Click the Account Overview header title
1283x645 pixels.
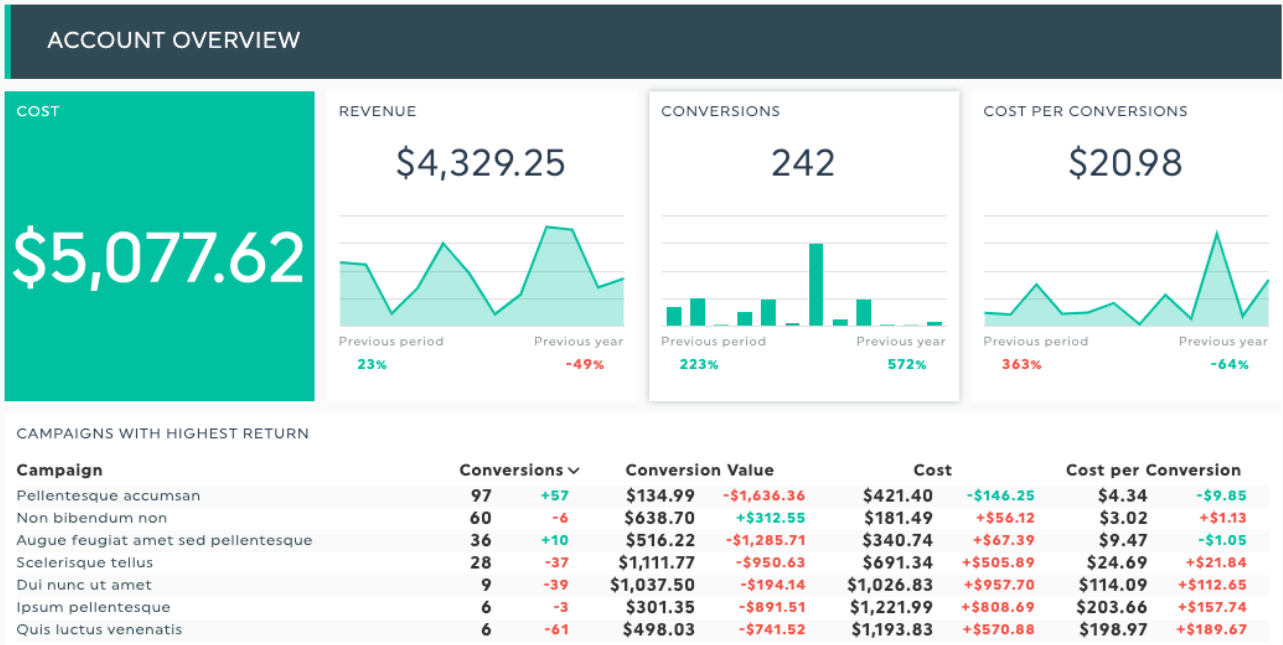tap(173, 41)
